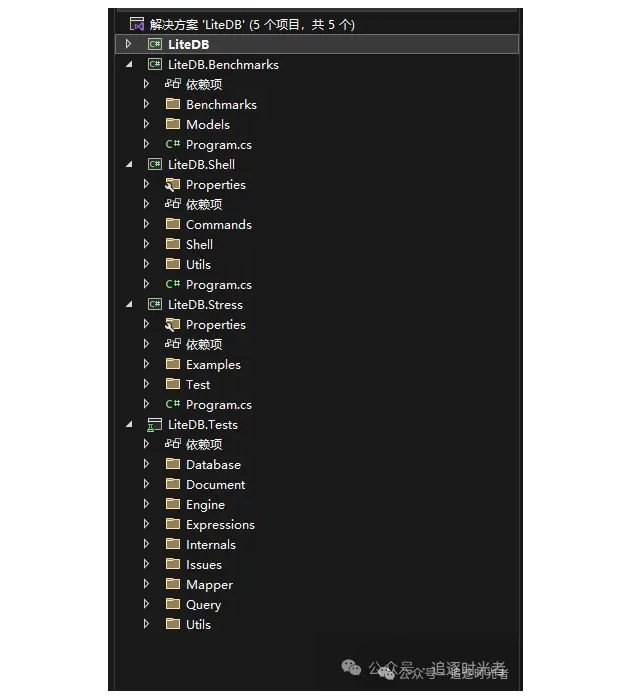Expand the LiteDB project node arrow
The height and width of the screenshot is (700, 639).
(x=128, y=44)
